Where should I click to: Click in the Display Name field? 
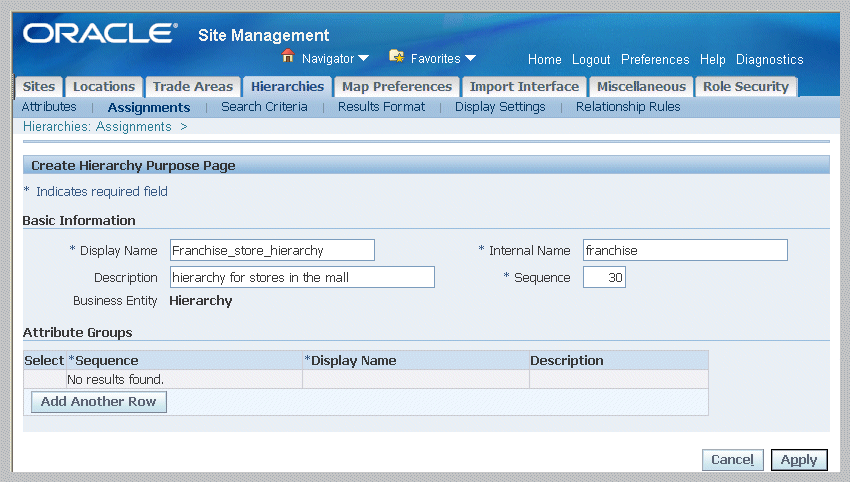point(272,250)
